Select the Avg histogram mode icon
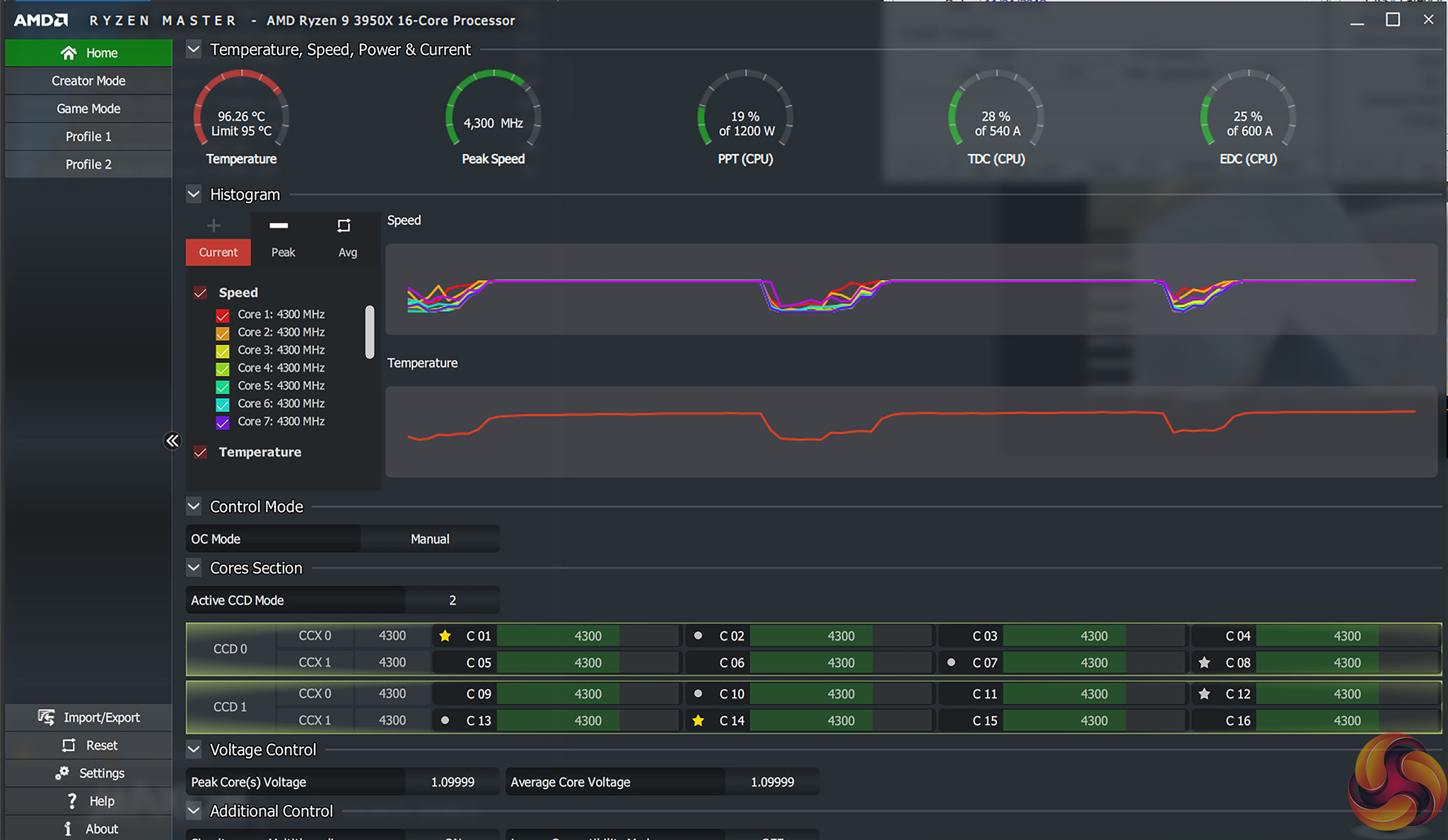The image size is (1448, 840). point(344,226)
